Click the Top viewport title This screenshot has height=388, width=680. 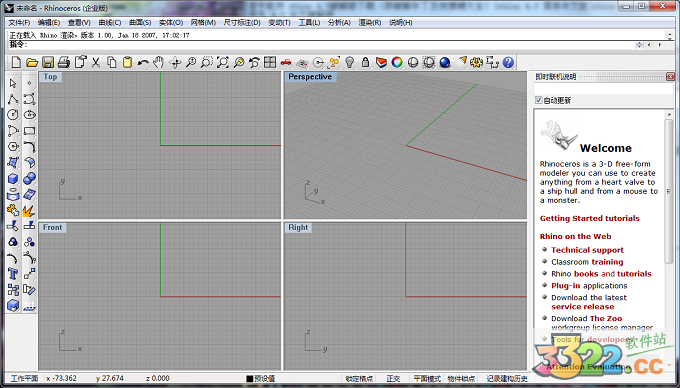click(x=50, y=77)
